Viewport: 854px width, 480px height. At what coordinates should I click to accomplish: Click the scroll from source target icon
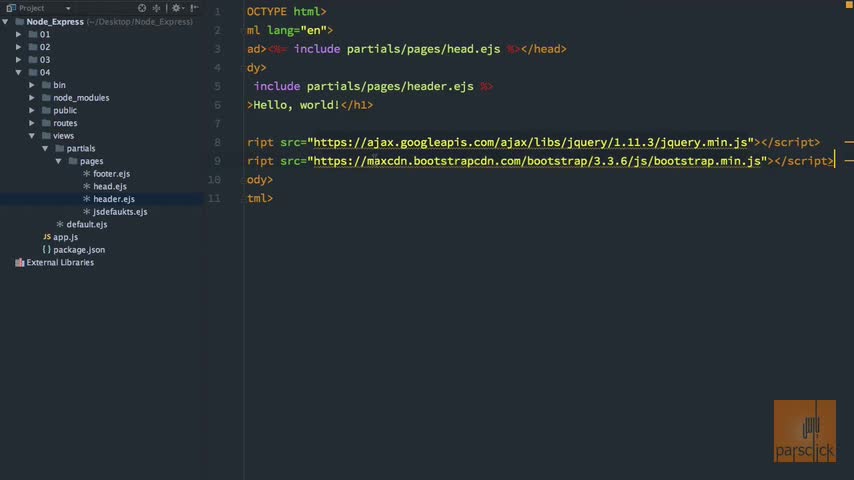coord(142,8)
